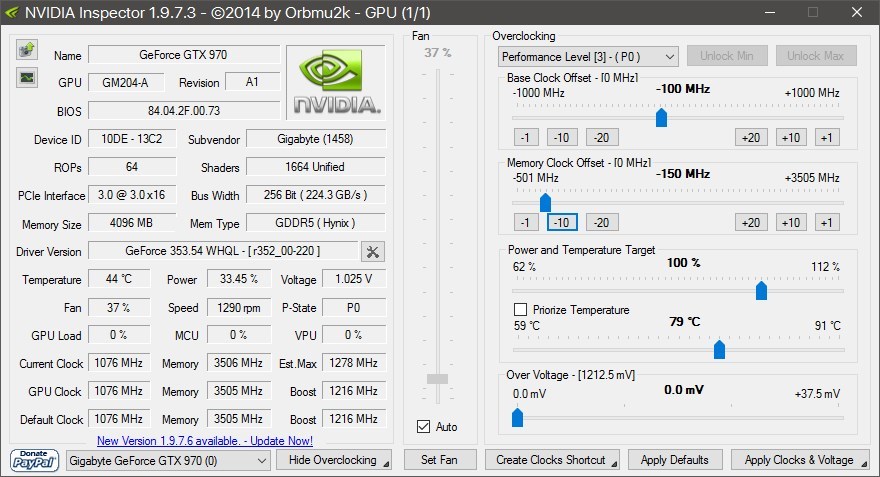This screenshot has height=477, width=880.
Task: Click the PCIe Interface value 3.0 @ 3.0 x16
Action: click(132, 195)
